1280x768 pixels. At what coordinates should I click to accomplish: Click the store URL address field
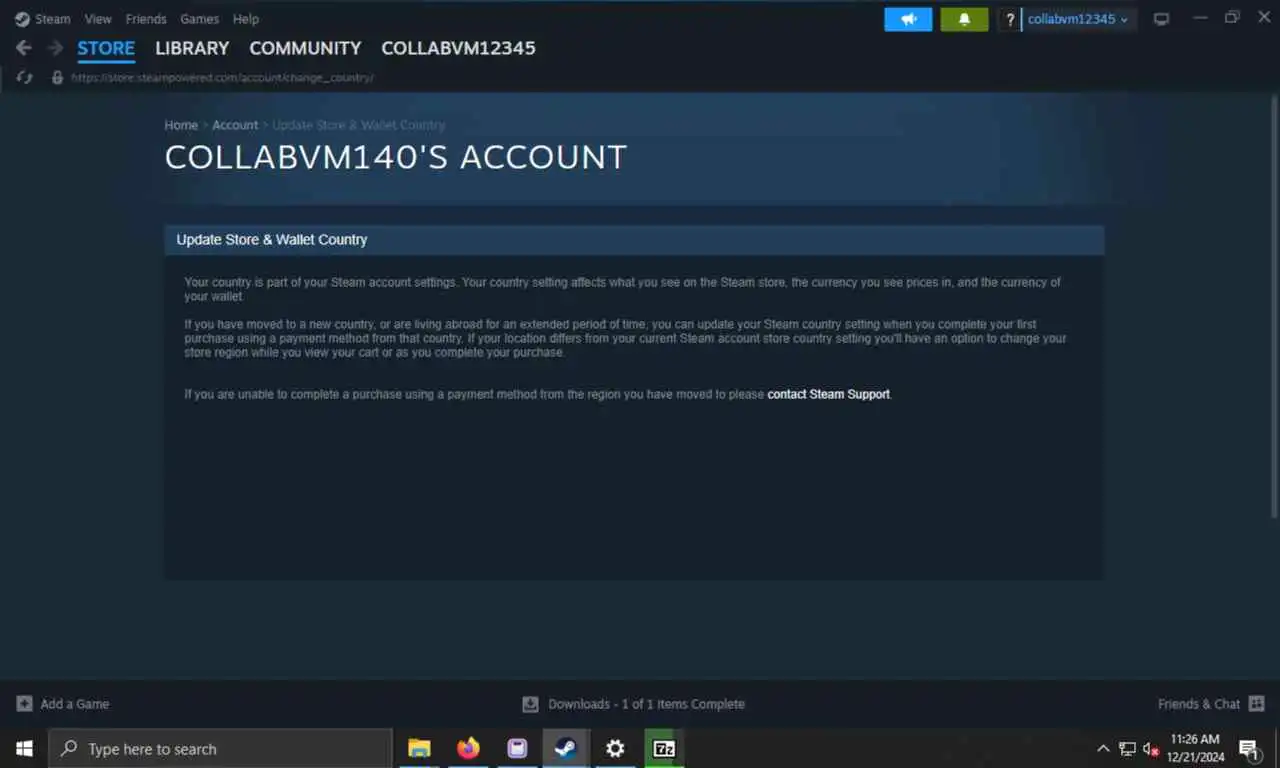(223, 77)
